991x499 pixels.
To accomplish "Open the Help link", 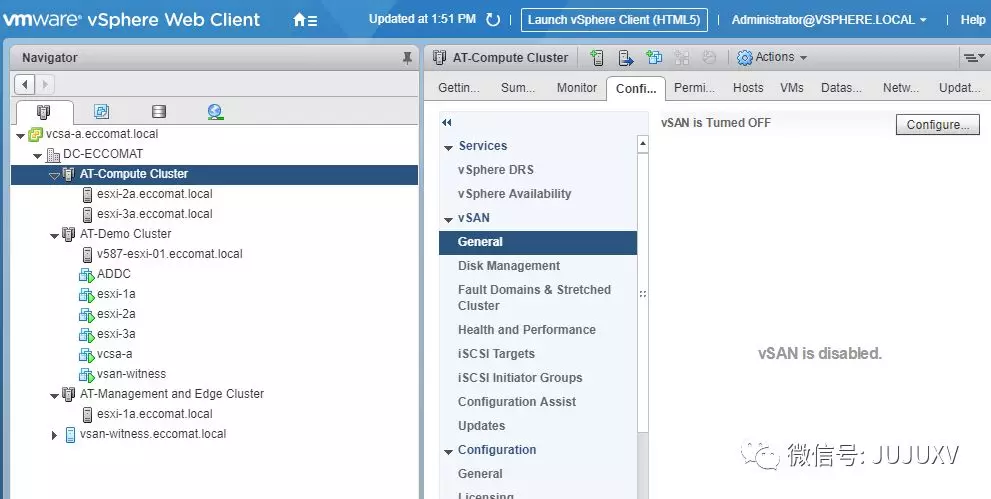I will (973, 20).
